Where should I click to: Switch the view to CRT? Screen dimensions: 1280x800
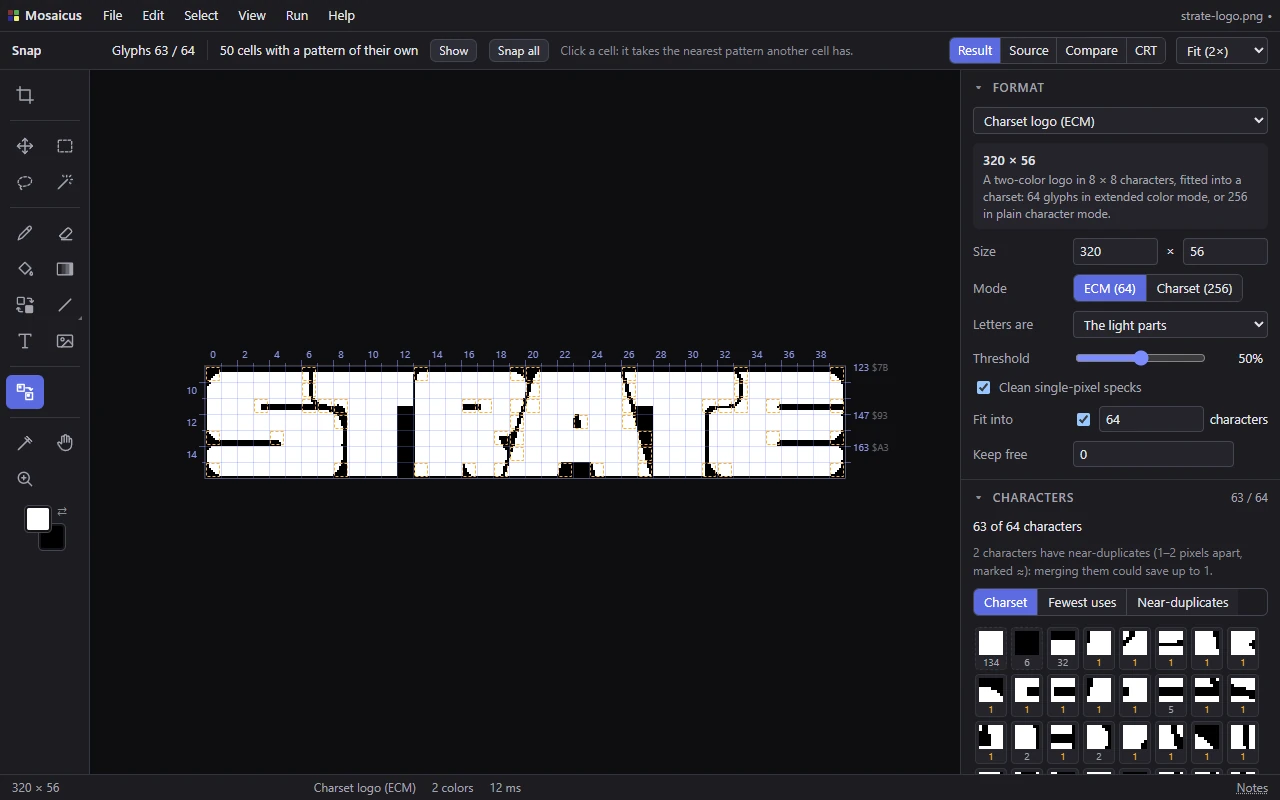coord(1146,50)
